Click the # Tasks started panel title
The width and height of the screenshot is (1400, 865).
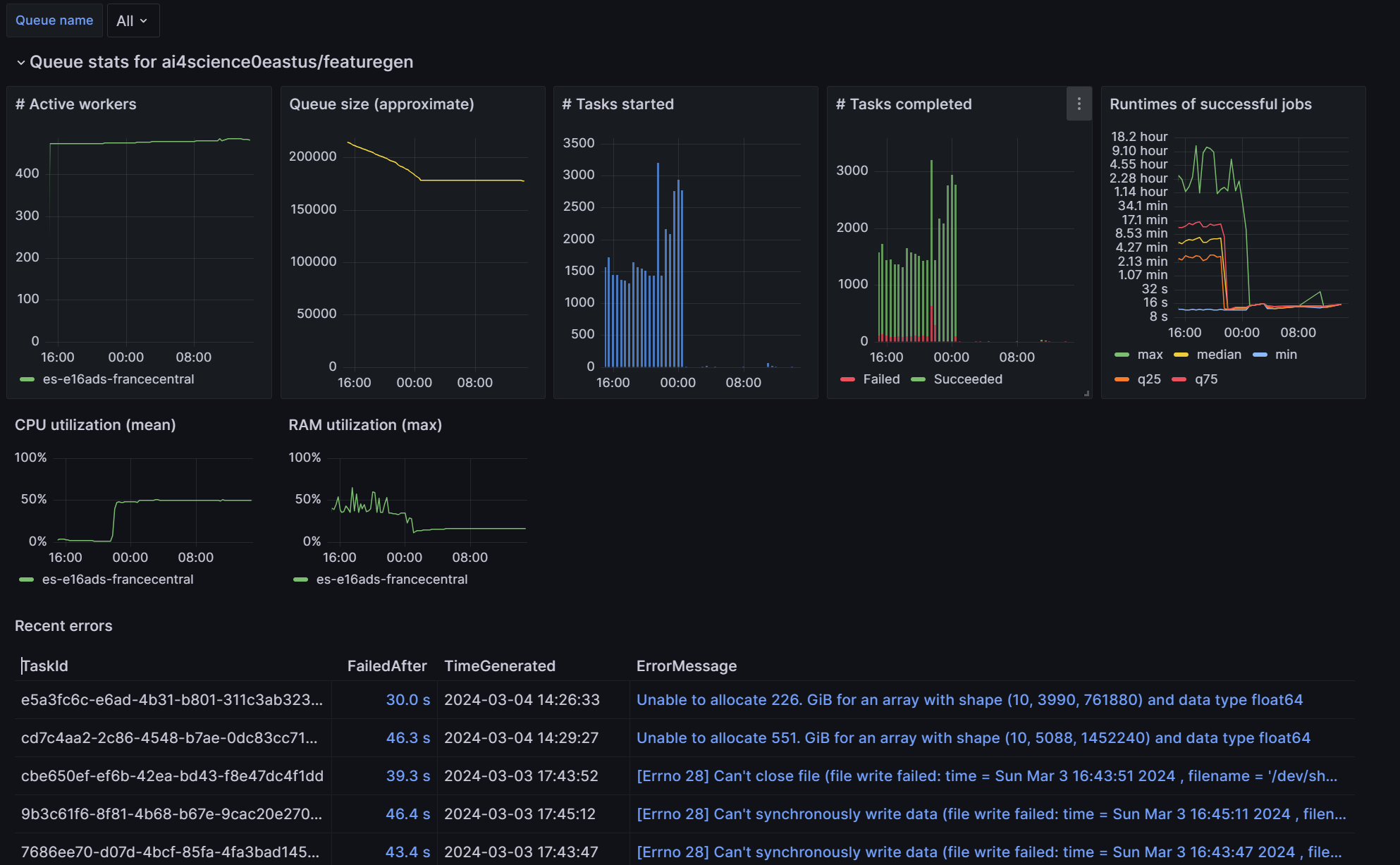click(x=618, y=104)
